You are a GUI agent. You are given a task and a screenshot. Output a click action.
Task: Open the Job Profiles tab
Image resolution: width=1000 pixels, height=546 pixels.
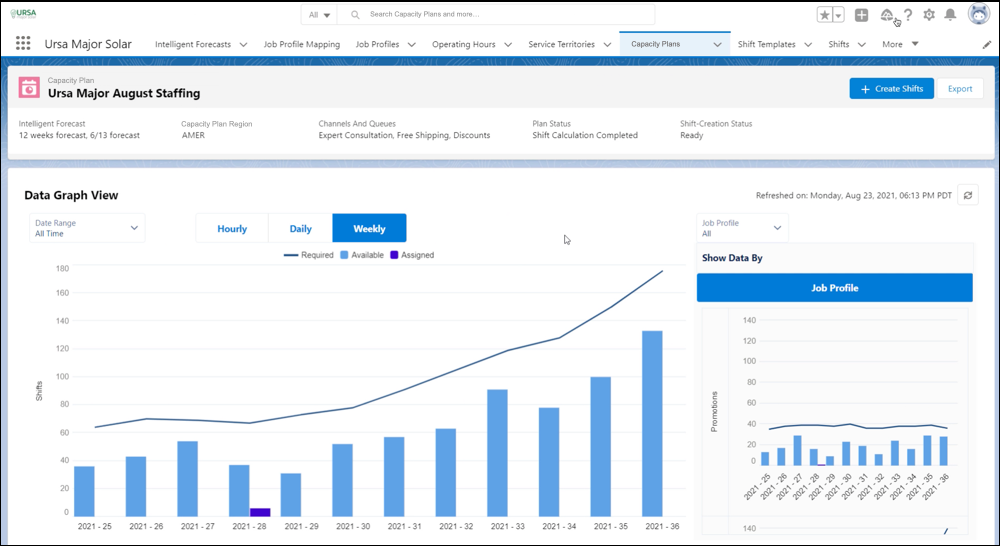[x=378, y=44]
